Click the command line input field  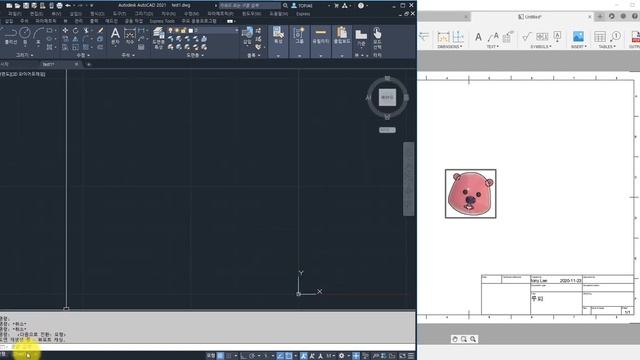click(208, 347)
